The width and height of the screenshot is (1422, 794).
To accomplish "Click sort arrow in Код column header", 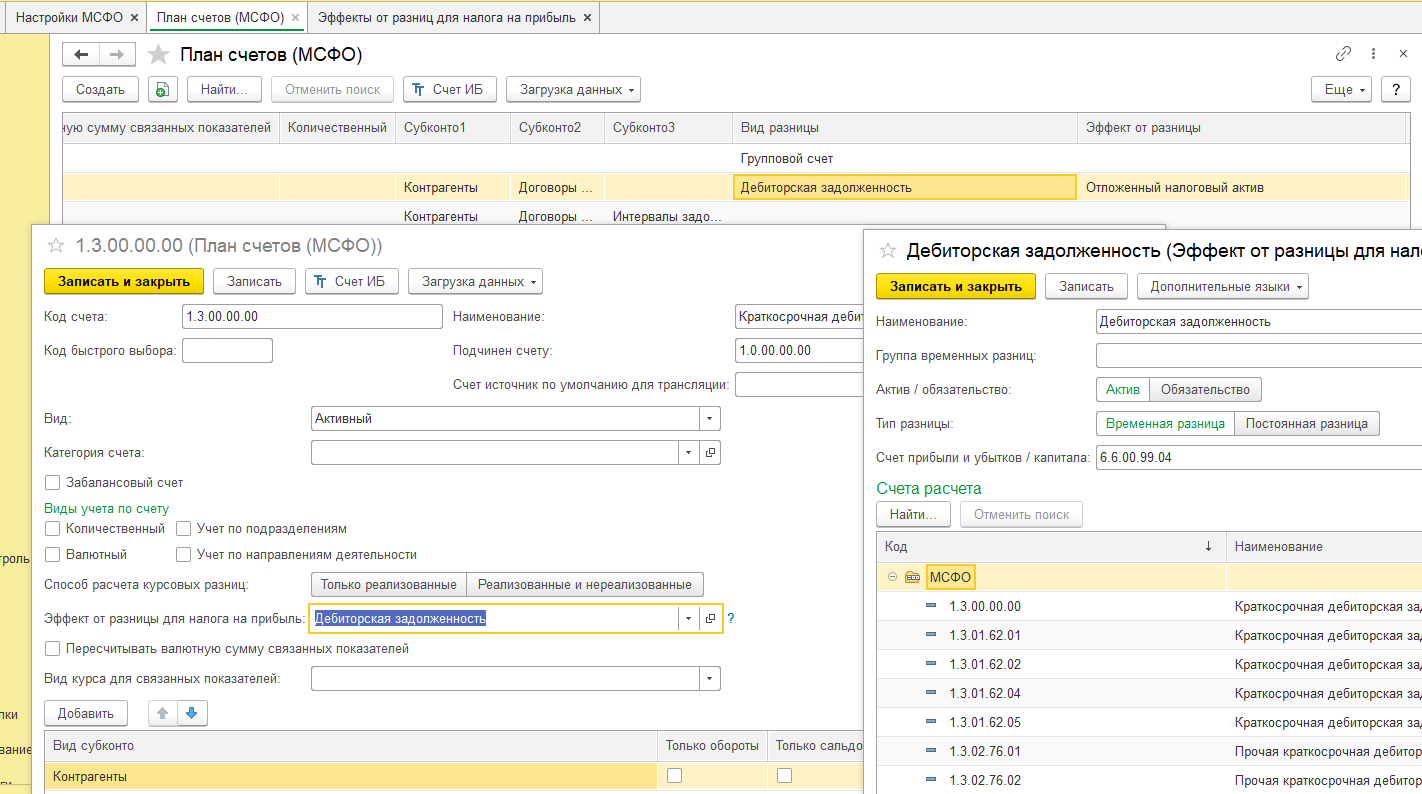I will click(x=1208, y=546).
